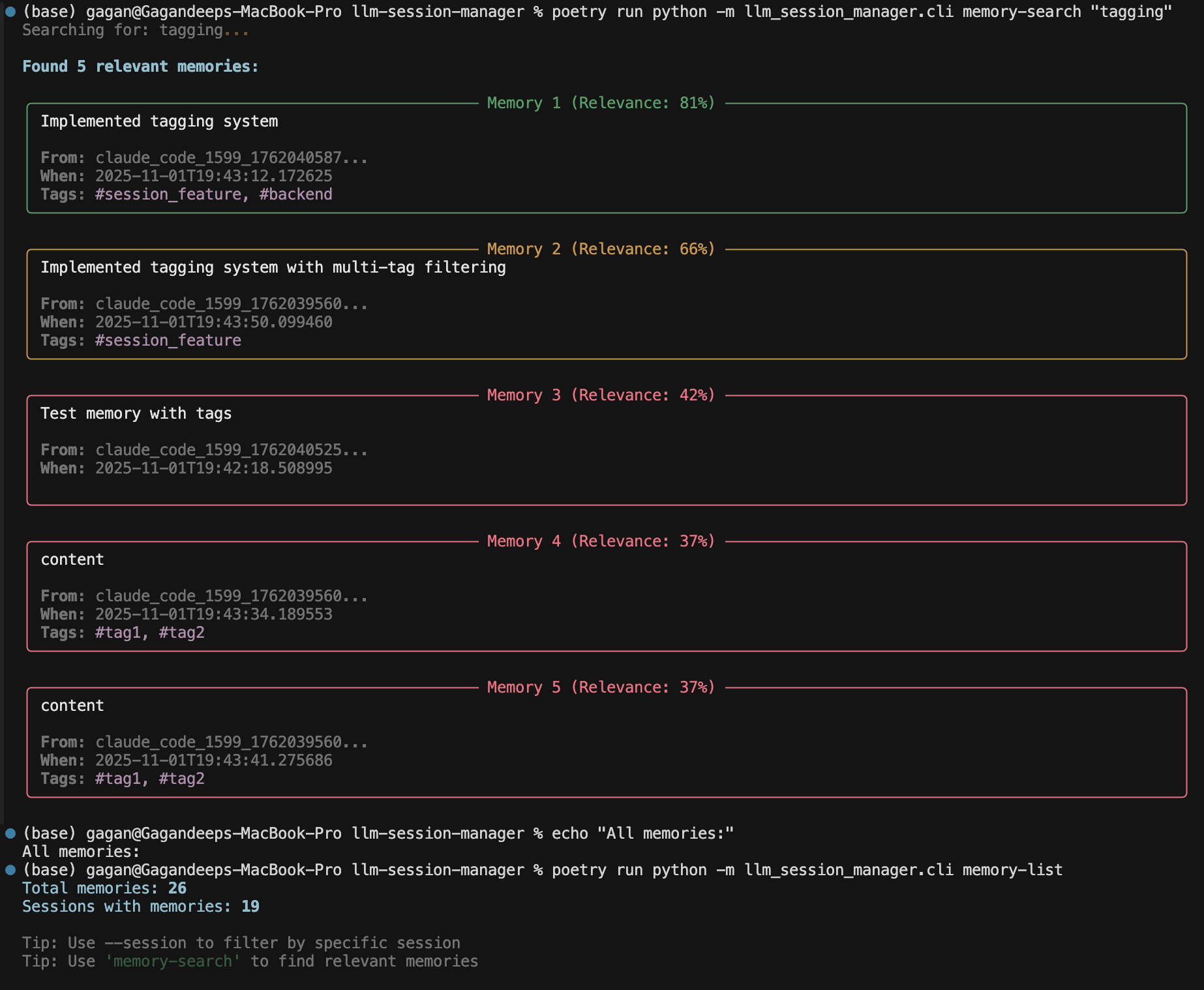The height and width of the screenshot is (990, 1204).
Task: Click the #session_feature tag in Memory 2
Action: pyautogui.click(x=168, y=340)
